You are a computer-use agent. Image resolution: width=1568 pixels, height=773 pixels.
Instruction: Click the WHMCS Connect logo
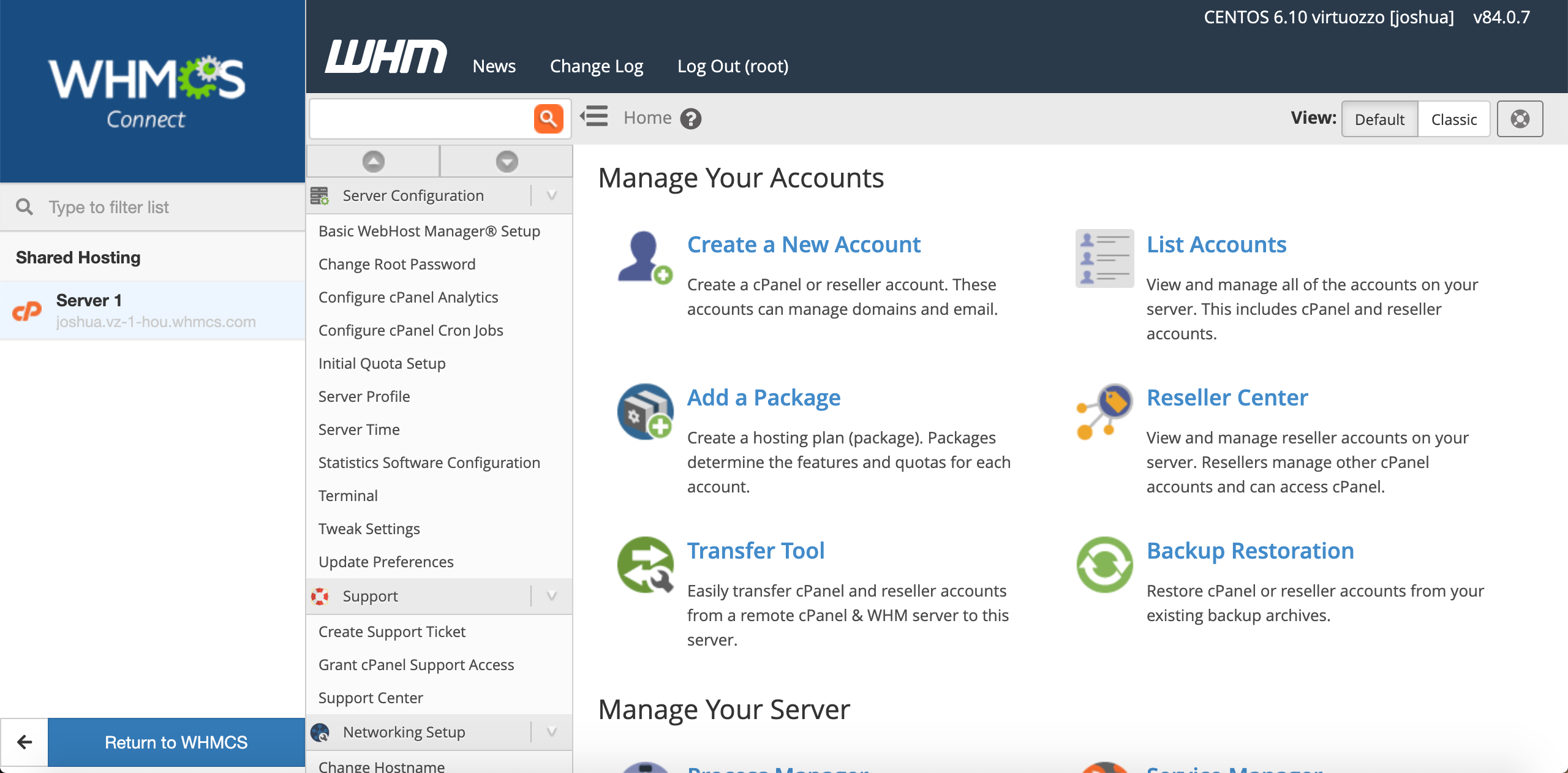[x=147, y=92]
